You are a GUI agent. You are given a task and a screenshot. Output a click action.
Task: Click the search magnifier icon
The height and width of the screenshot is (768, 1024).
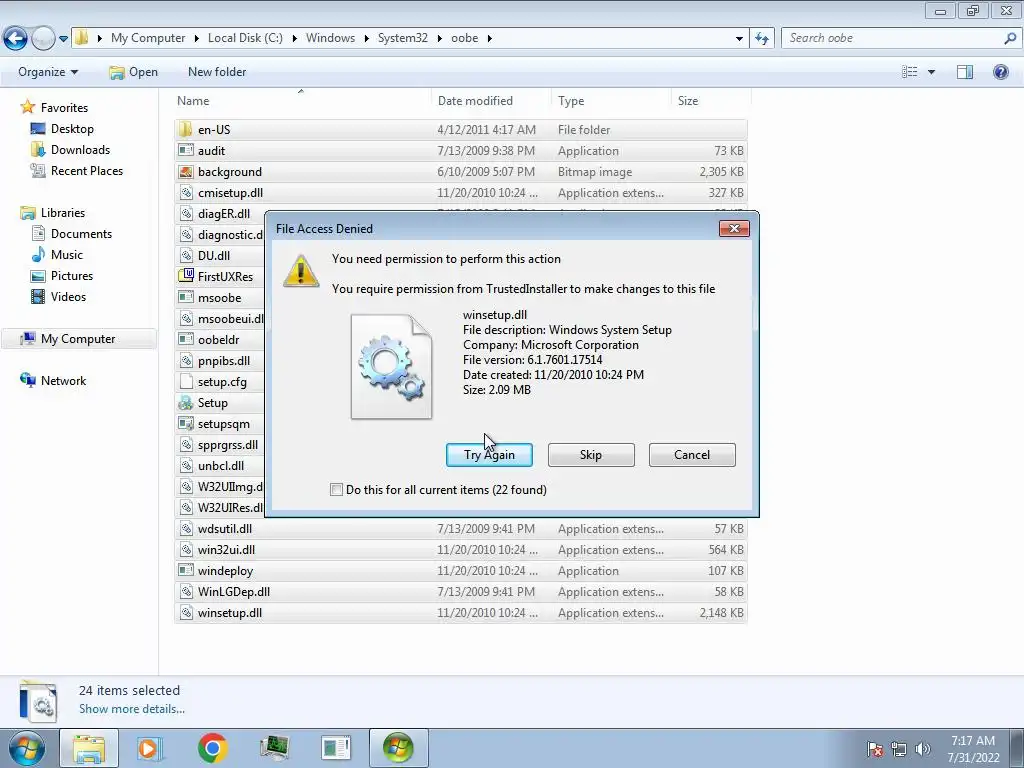click(1010, 38)
